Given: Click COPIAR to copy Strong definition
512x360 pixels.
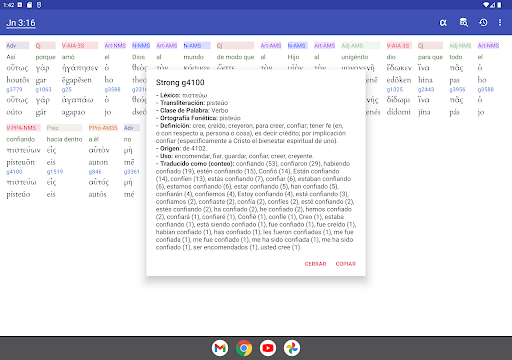Looking at the screenshot, I should (x=346, y=264).
